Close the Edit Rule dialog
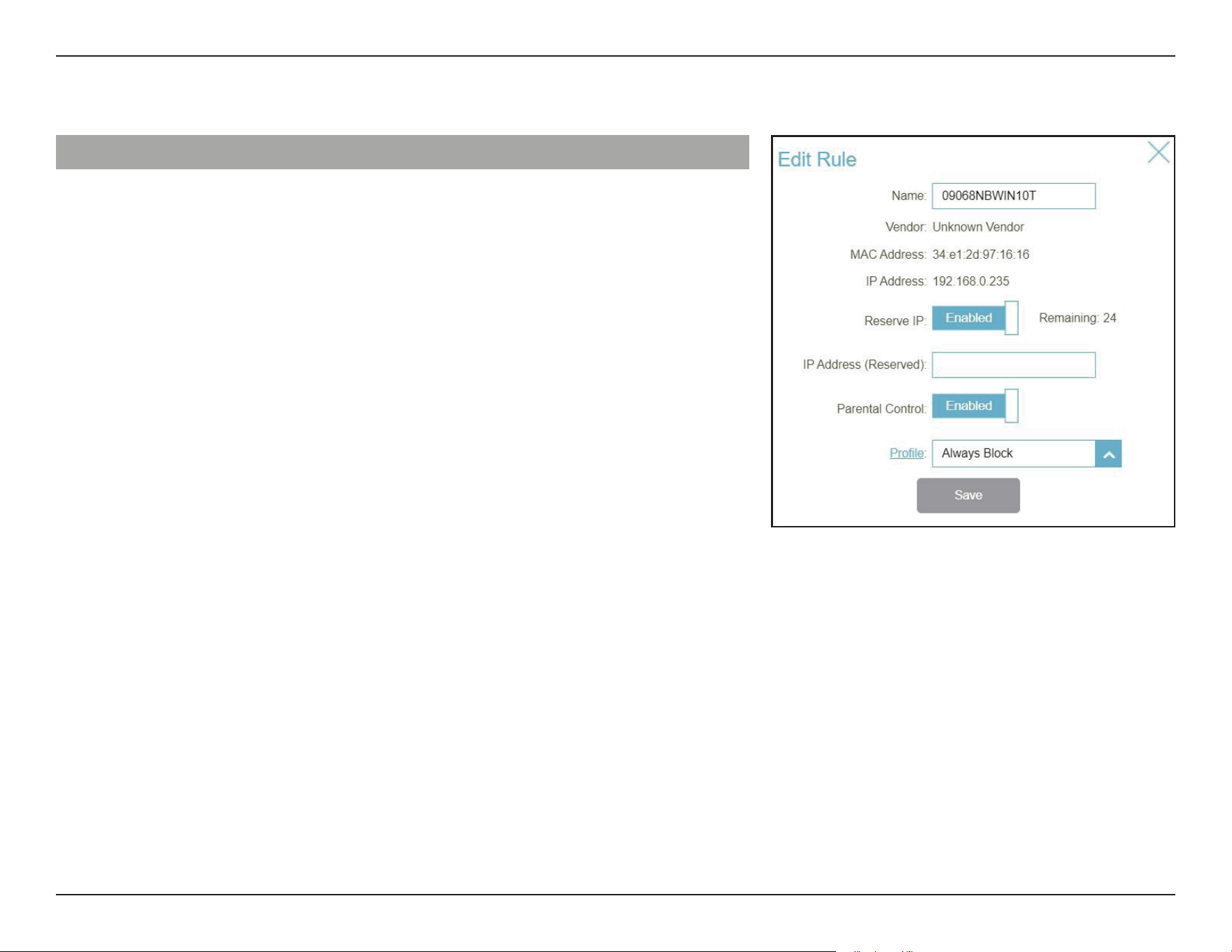This screenshot has width=1232, height=952. click(x=1159, y=152)
